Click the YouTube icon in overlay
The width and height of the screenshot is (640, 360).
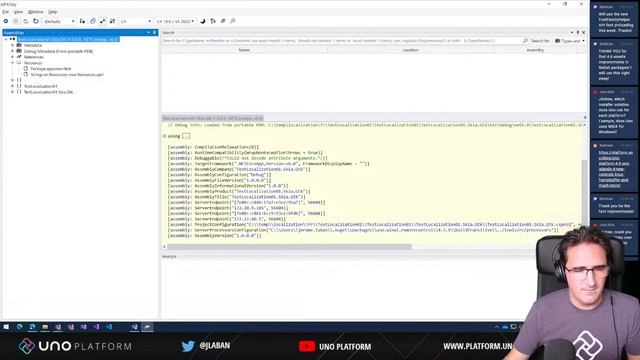pyautogui.click(x=307, y=347)
